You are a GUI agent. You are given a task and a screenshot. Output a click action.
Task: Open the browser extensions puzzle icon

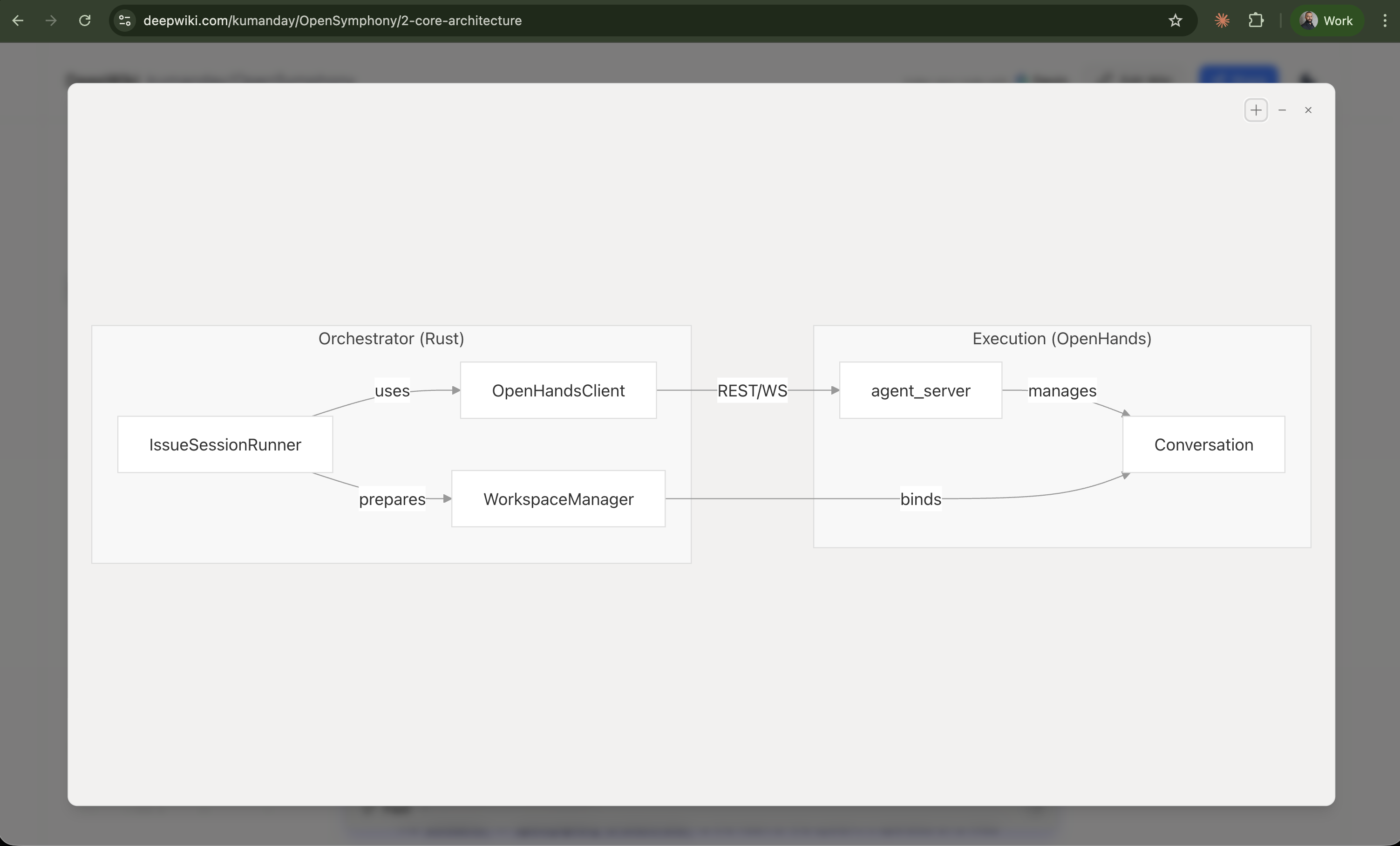coord(1256,20)
